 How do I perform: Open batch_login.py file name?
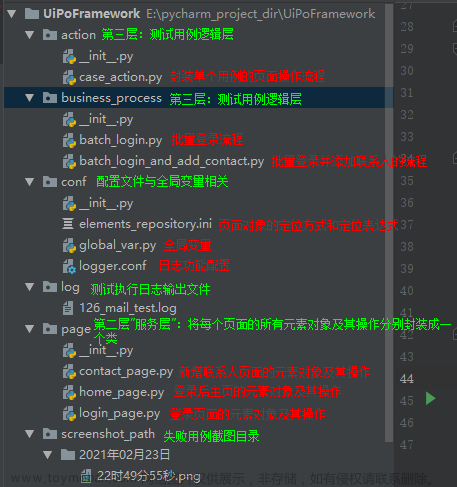click(x=120, y=140)
